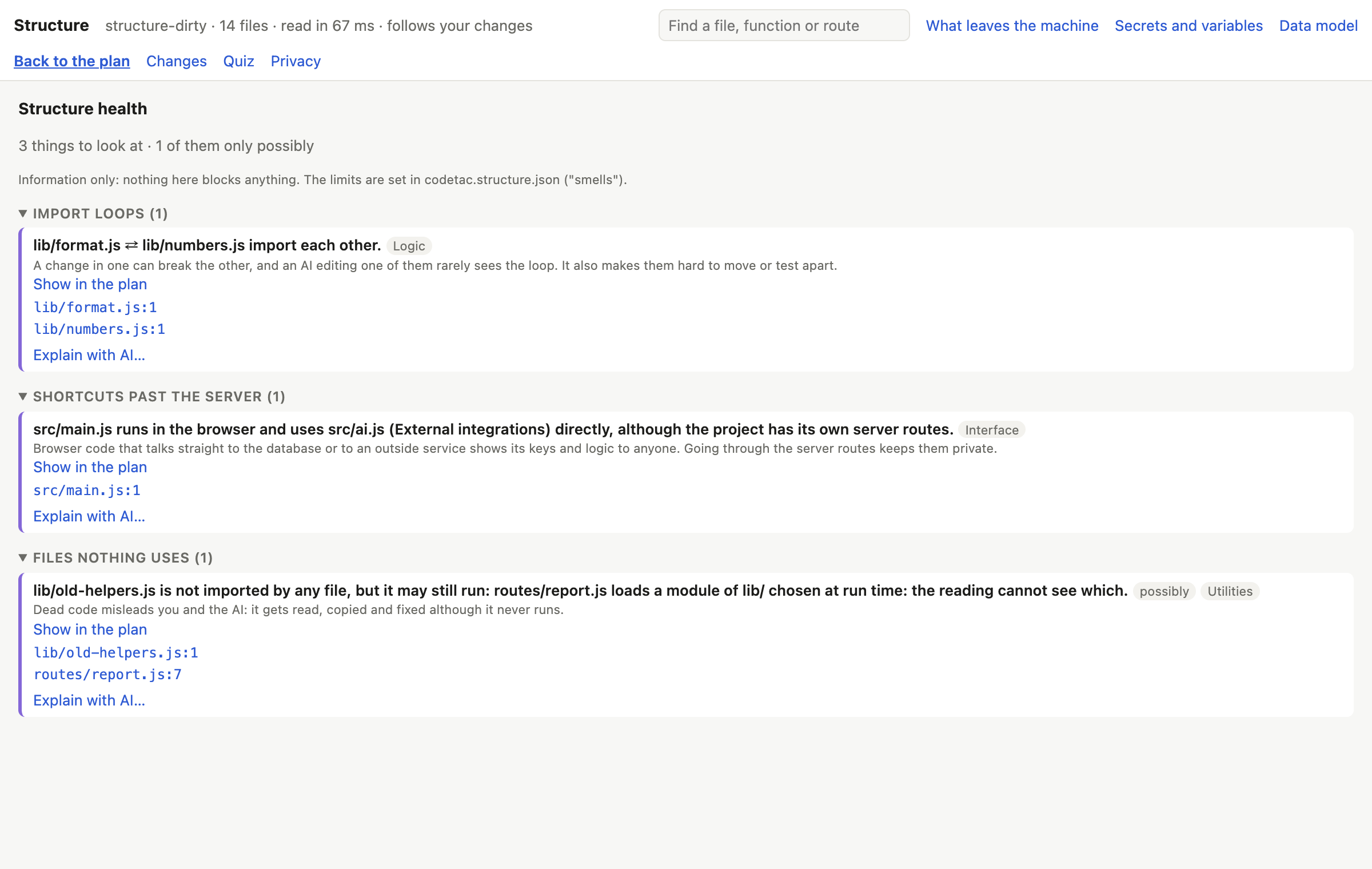The width and height of the screenshot is (1372, 869).
Task: Open routes/report.js:7 file link
Action: [107, 675]
